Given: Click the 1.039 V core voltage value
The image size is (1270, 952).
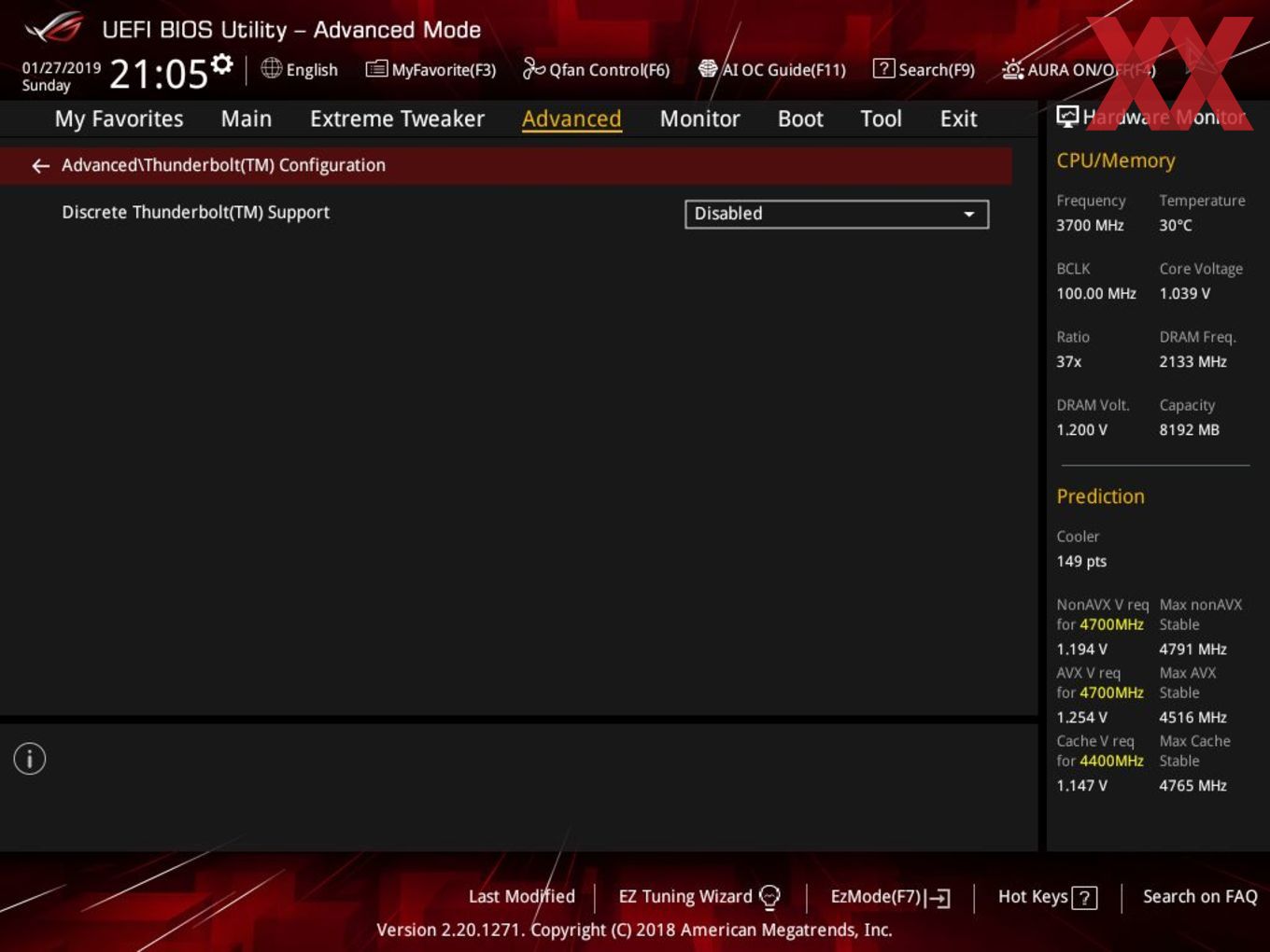Looking at the screenshot, I should tap(1184, 293).
